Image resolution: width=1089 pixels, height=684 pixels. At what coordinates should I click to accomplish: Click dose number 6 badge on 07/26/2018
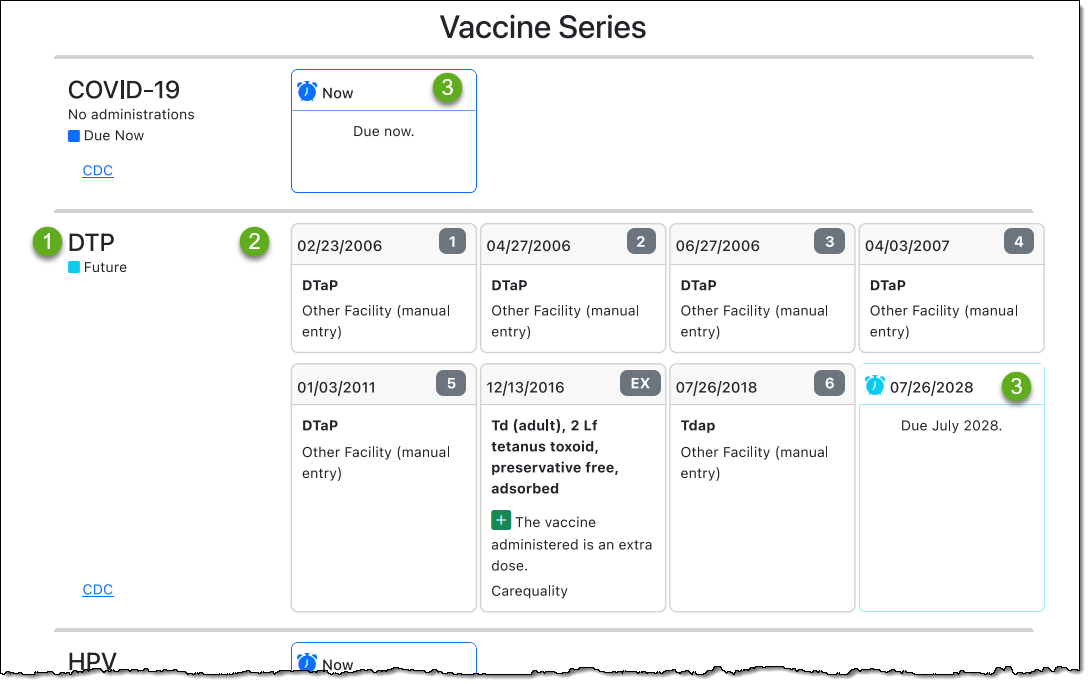pos(830,383)
